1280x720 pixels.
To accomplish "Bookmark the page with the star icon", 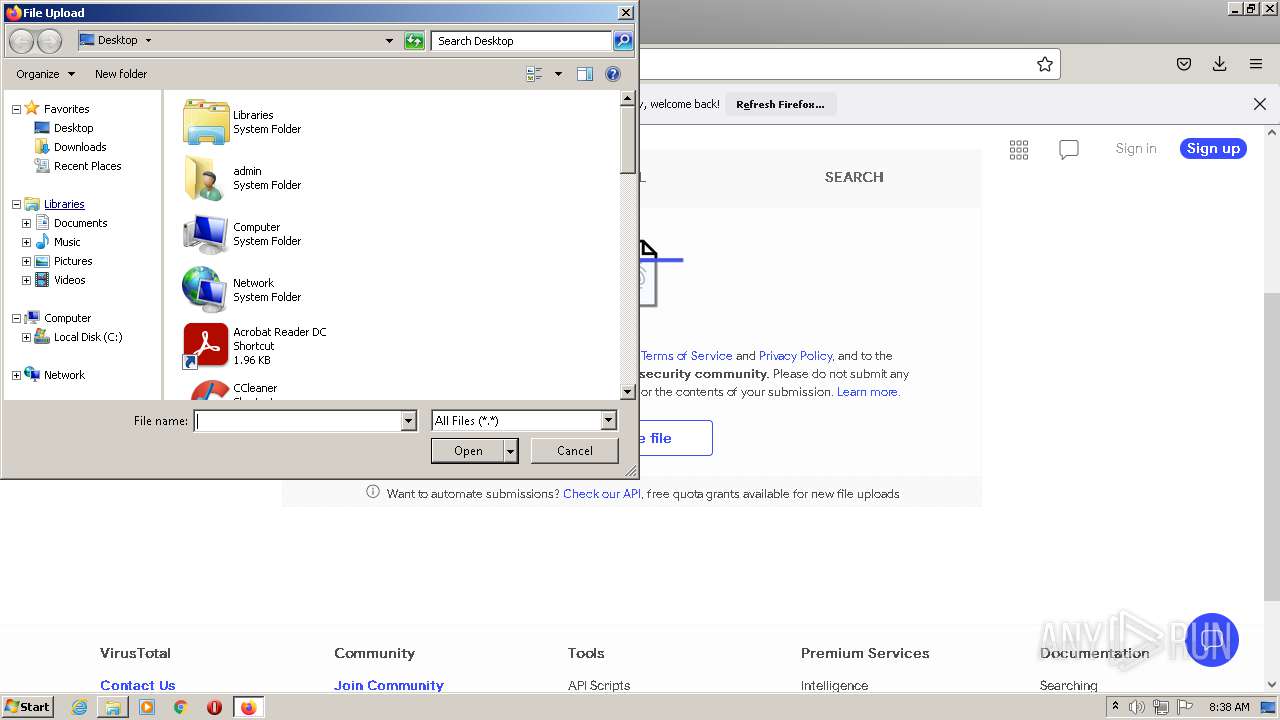I will (x=1045, y=64).
